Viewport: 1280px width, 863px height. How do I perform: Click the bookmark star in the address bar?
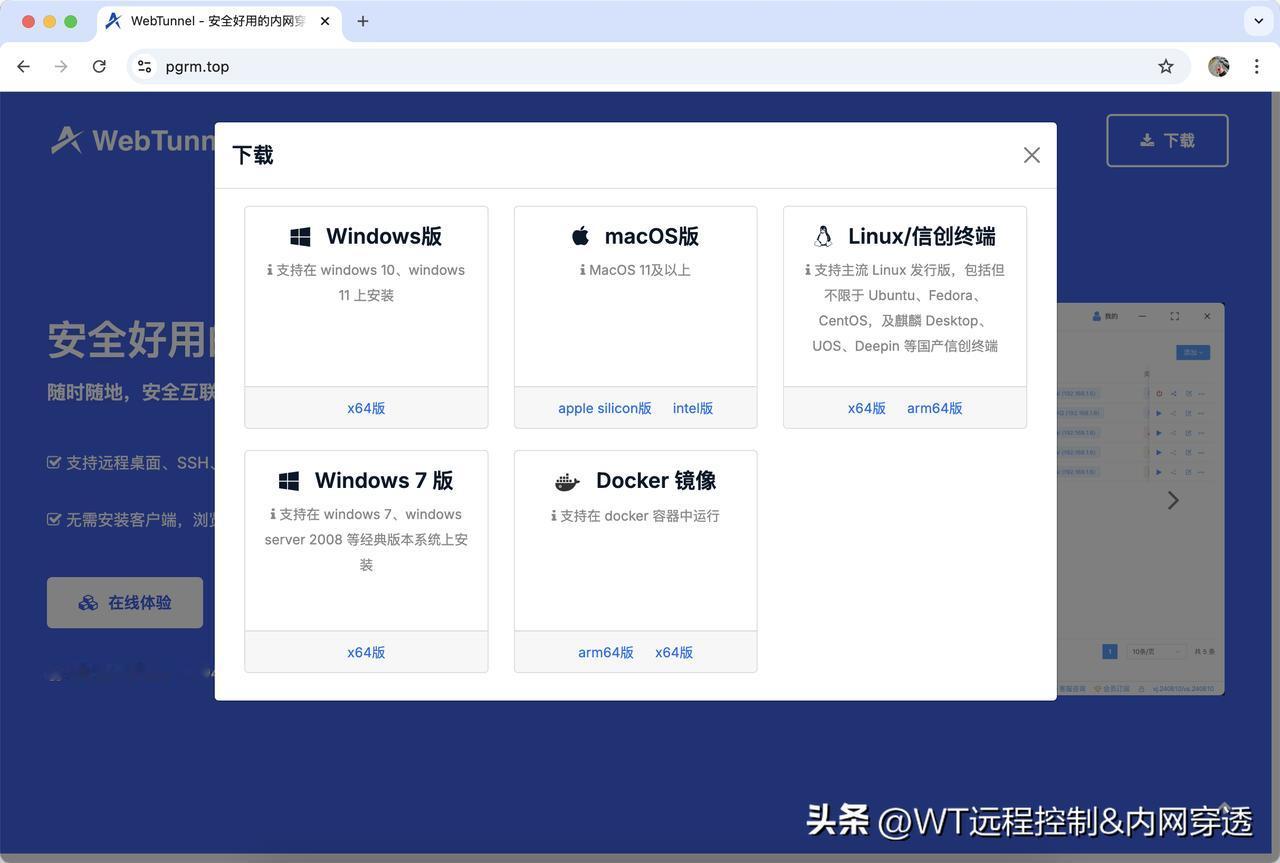coord(1166,66)
